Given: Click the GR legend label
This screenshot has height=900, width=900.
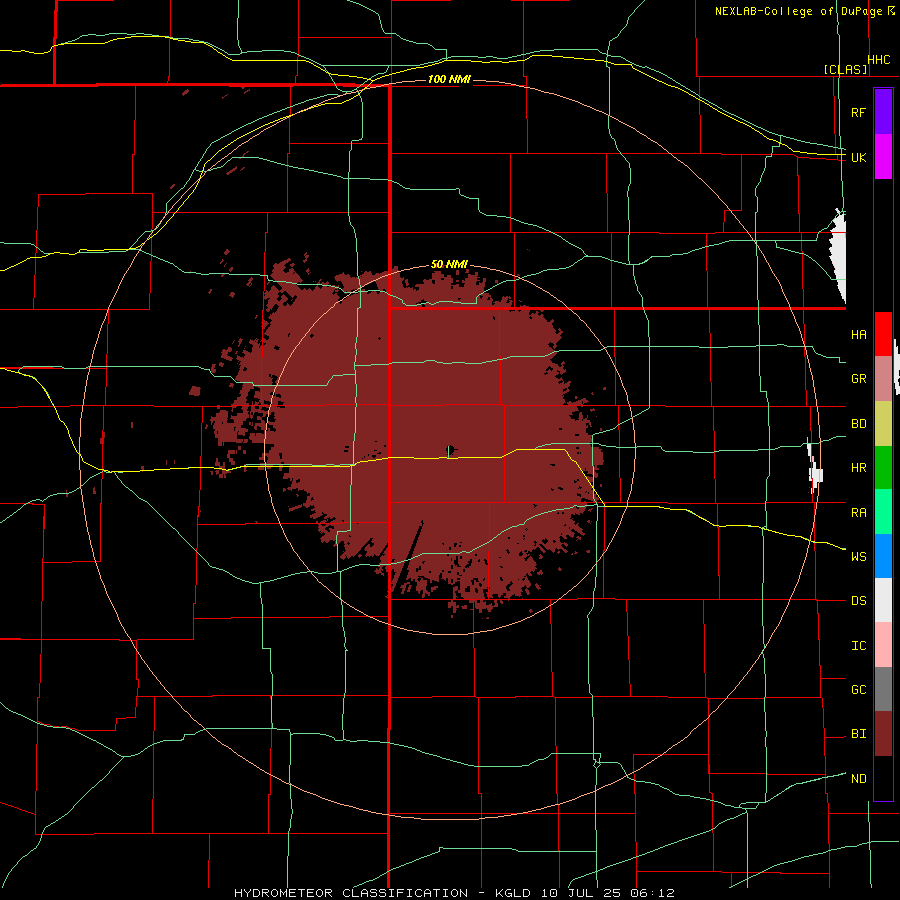Looking at the screenshot, I should point(858,379).
